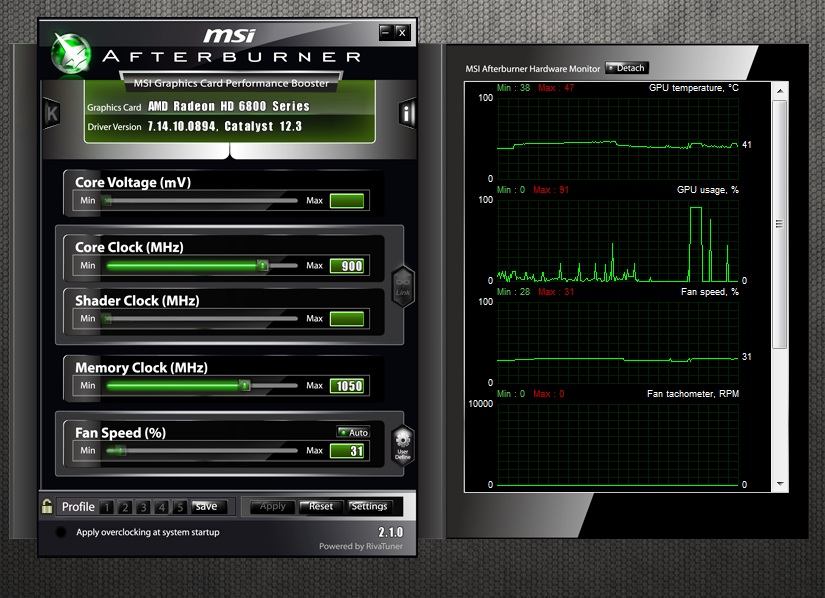Close the Afterburner window

[402, 33]
